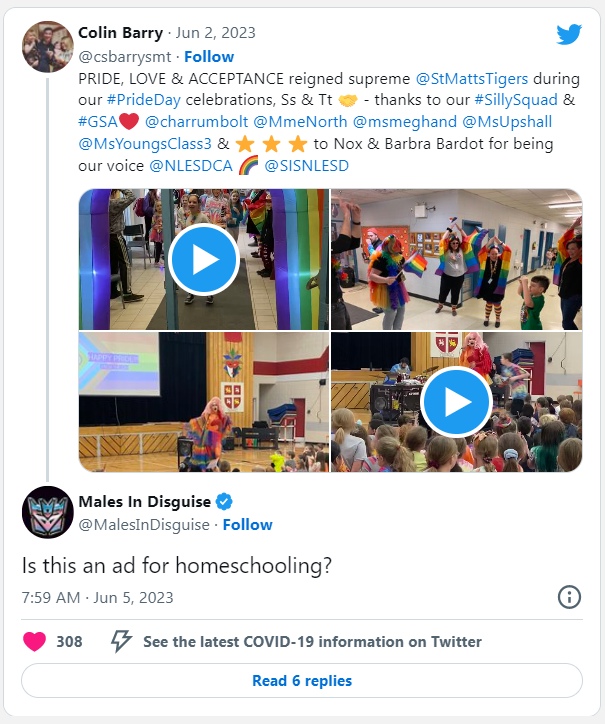Click the Twitter bird logo
The image size is (605, 724).
(x=569, y=34)
